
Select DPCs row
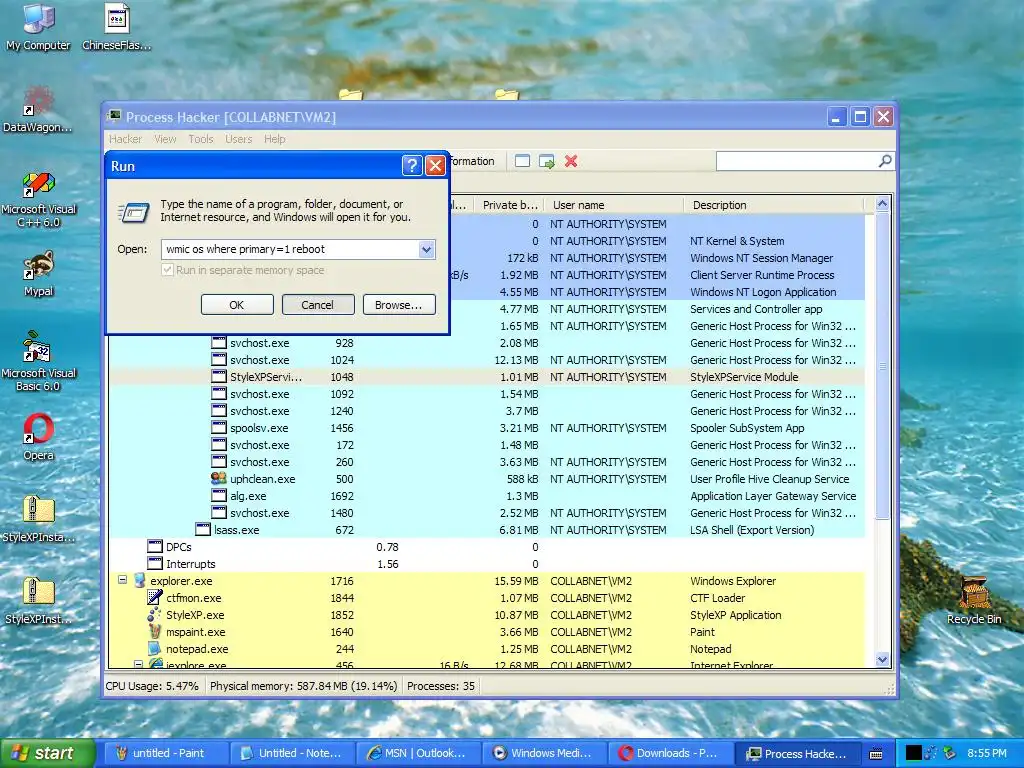tap(487, 547)
